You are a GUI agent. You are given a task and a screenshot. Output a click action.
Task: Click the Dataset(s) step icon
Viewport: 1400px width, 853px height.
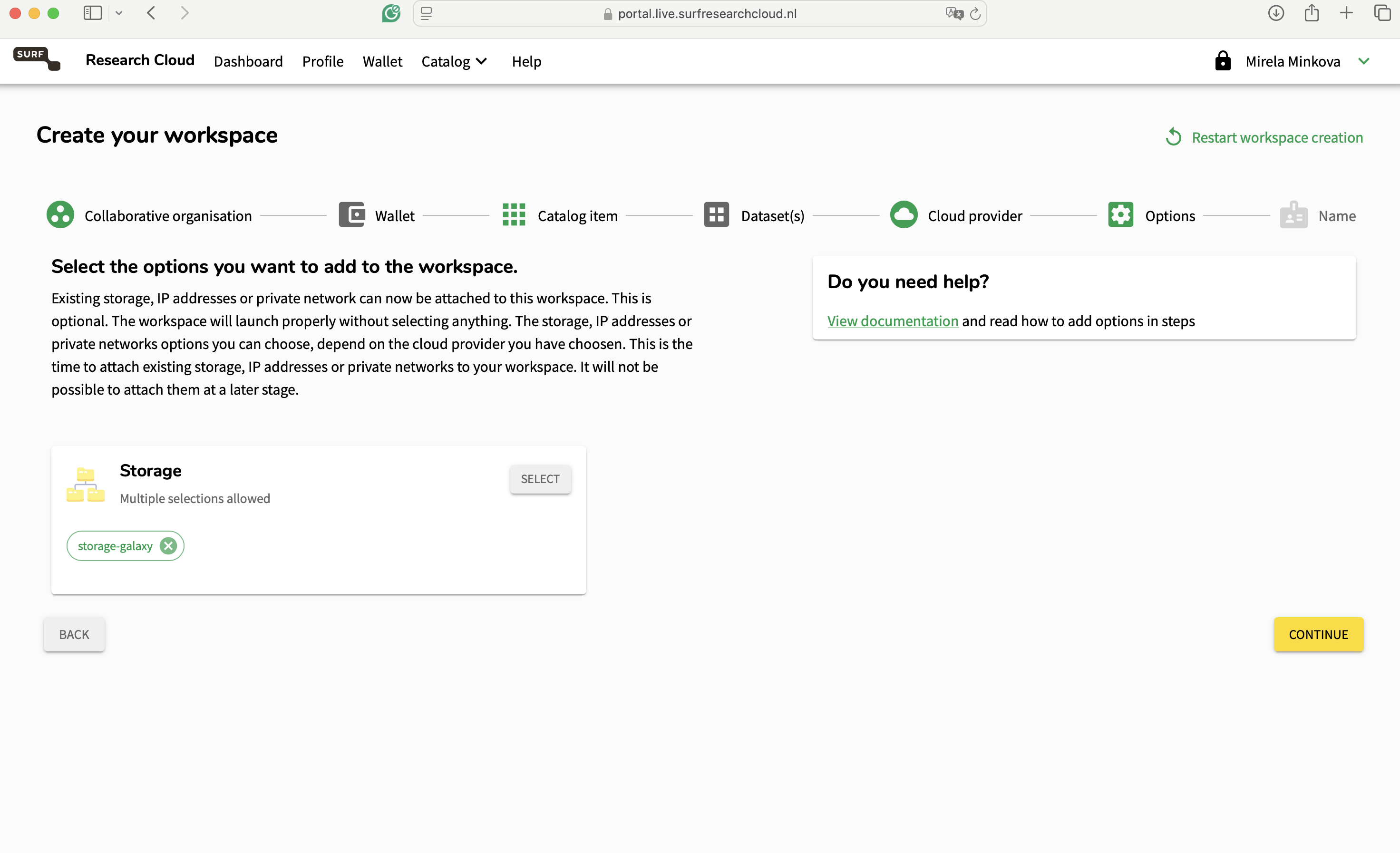click(717, 215)
